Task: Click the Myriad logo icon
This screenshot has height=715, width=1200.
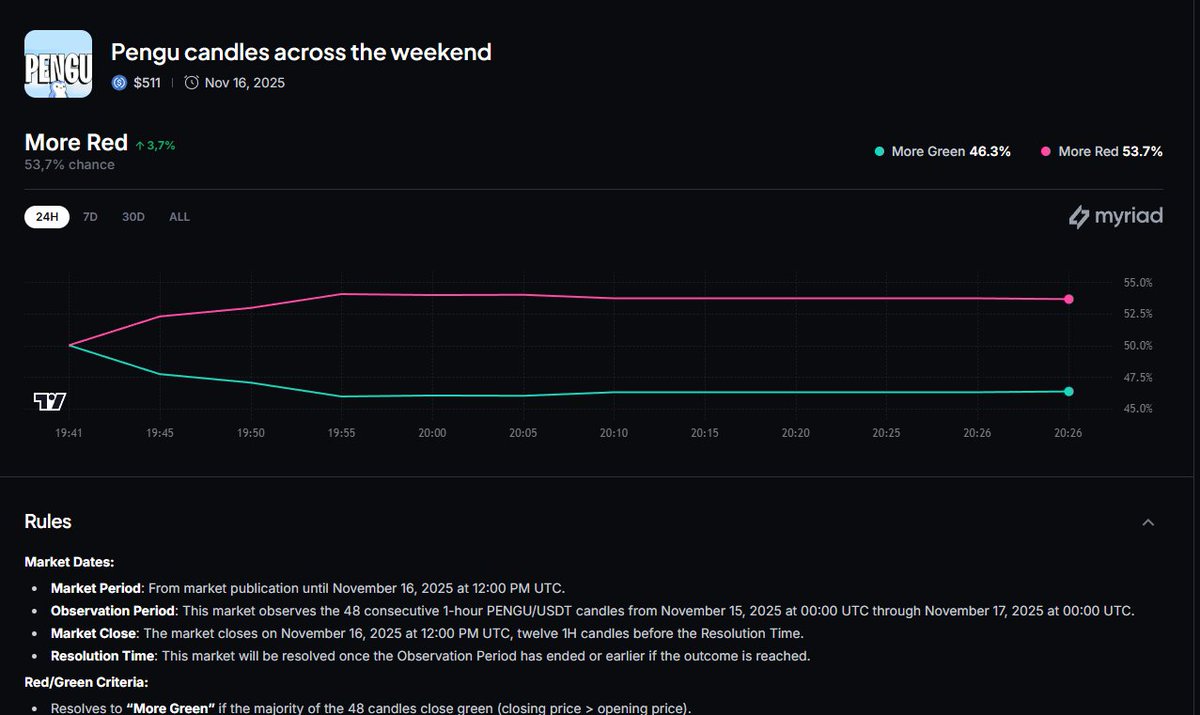Action: click(1079, 217)
